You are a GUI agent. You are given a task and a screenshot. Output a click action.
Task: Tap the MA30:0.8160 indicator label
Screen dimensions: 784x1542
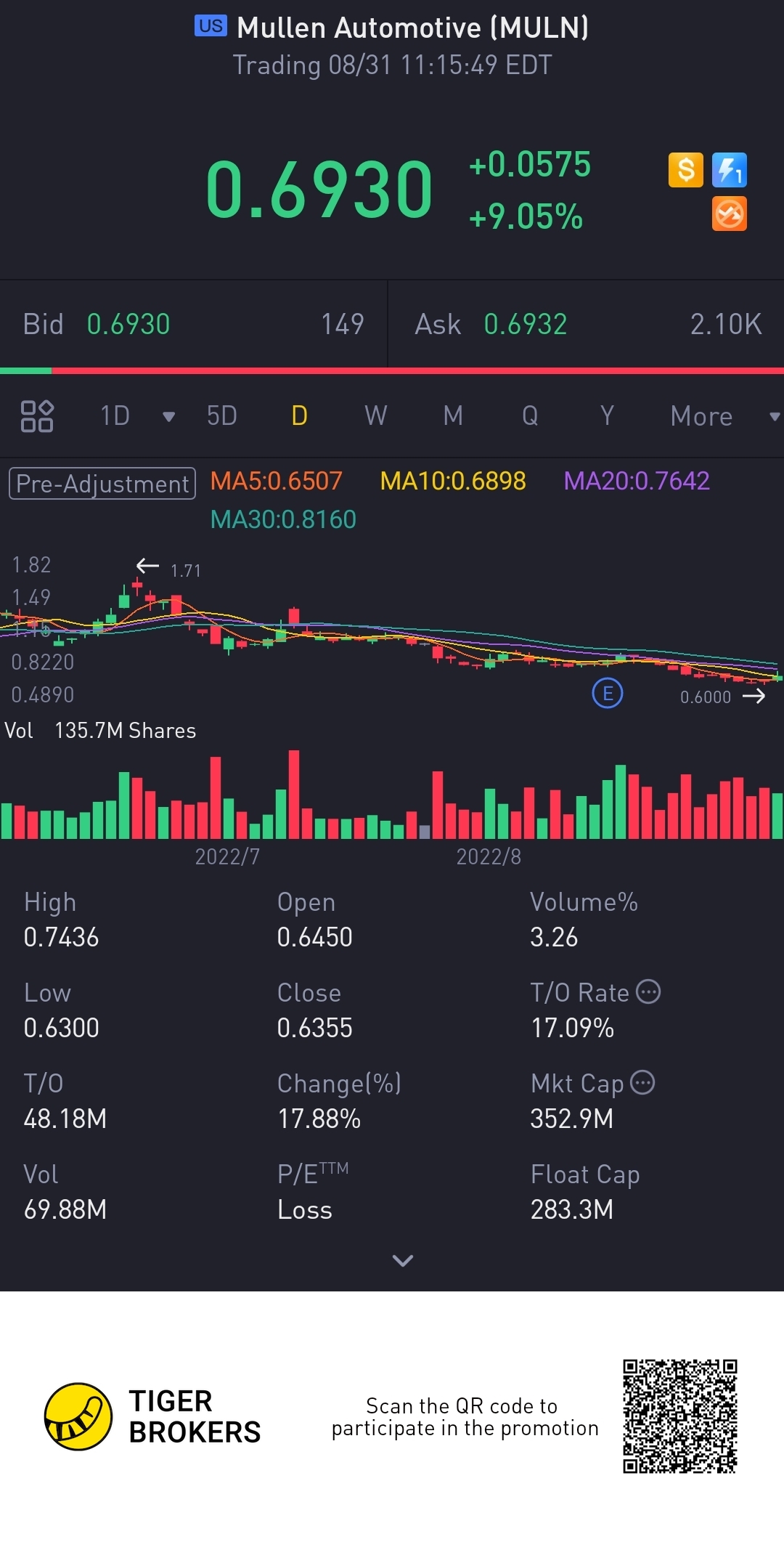pyautogui.click(x=283, y=519)
